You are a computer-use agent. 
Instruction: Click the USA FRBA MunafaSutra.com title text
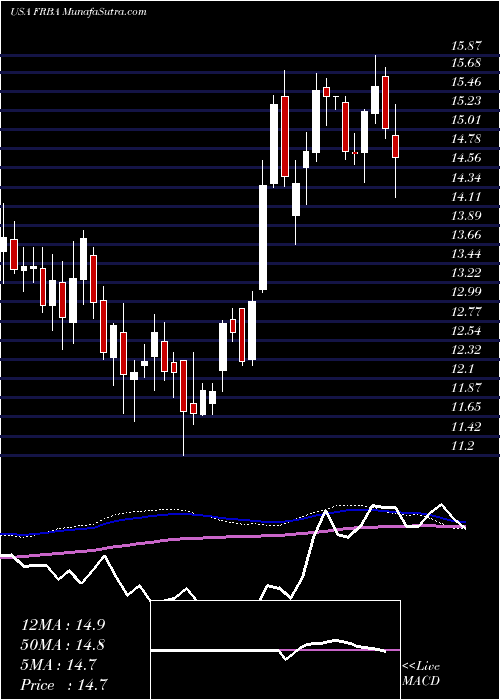tap(79, 12)
